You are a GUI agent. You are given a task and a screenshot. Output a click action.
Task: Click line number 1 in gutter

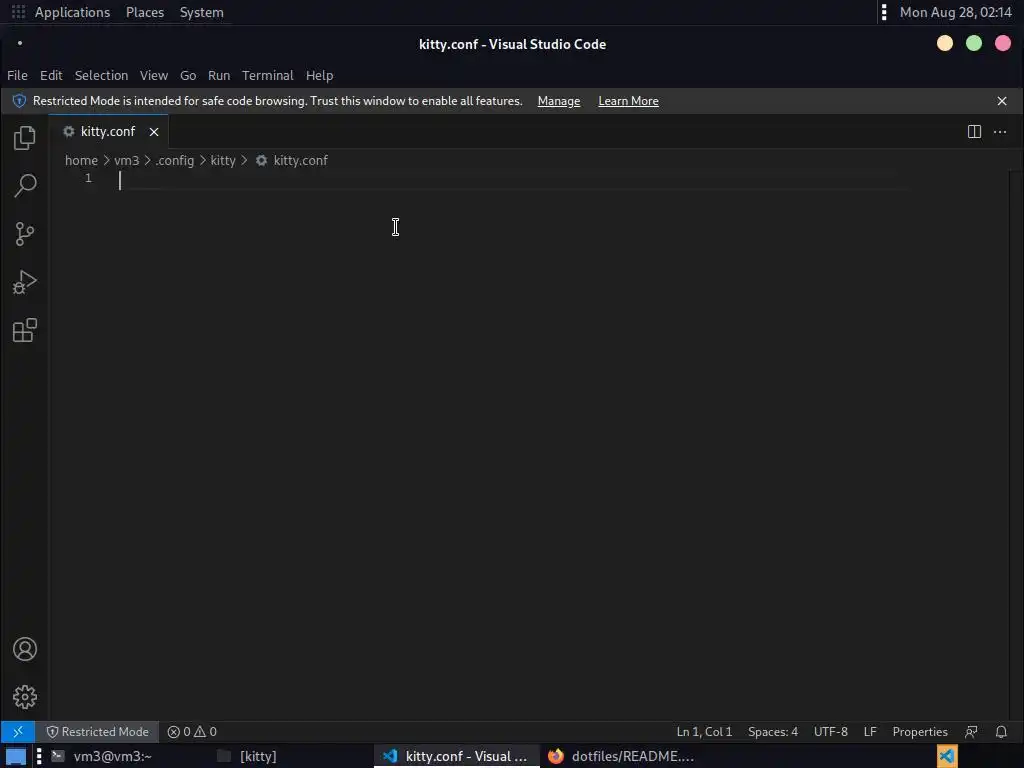tap(88, 178)
